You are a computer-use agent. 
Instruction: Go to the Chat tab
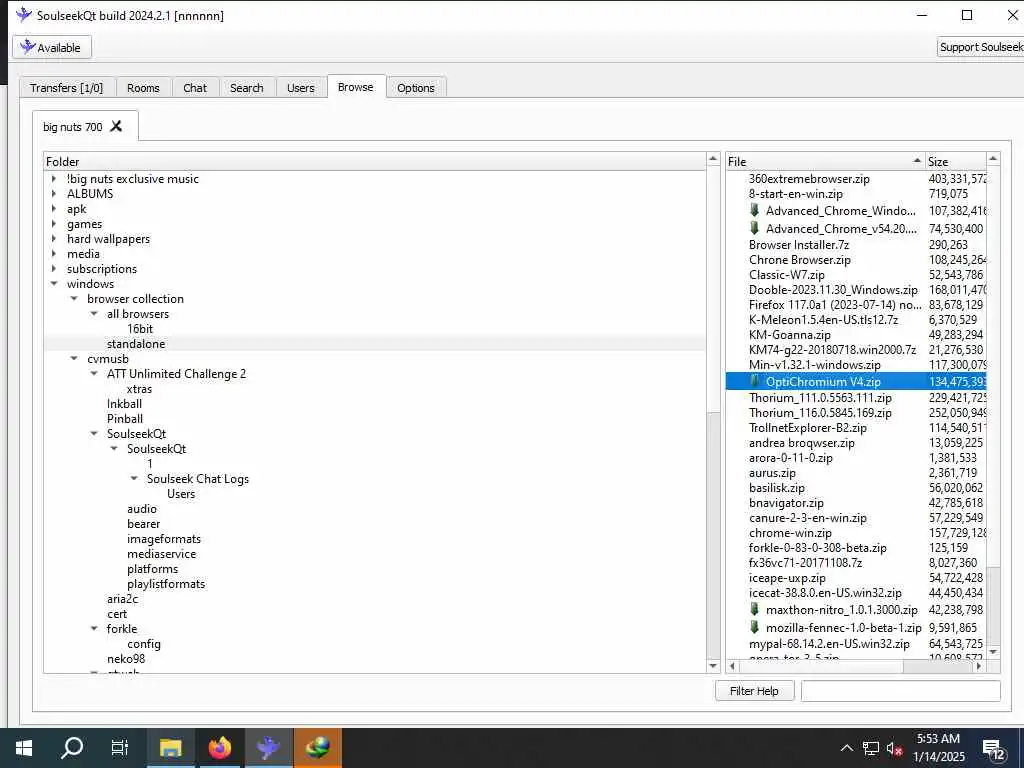pos(195,88)
